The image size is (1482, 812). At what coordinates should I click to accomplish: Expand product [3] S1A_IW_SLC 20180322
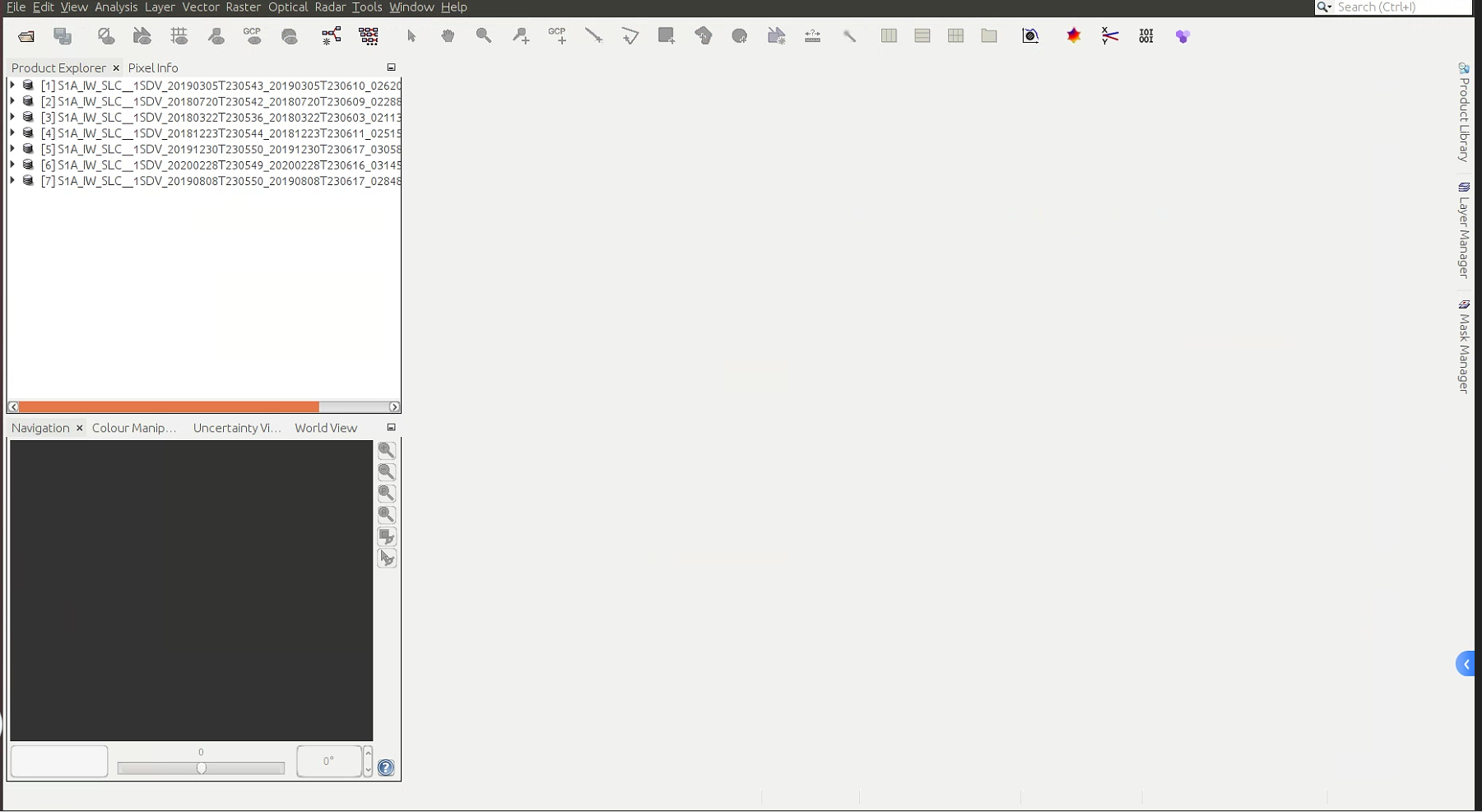click(x=12, y=117)
